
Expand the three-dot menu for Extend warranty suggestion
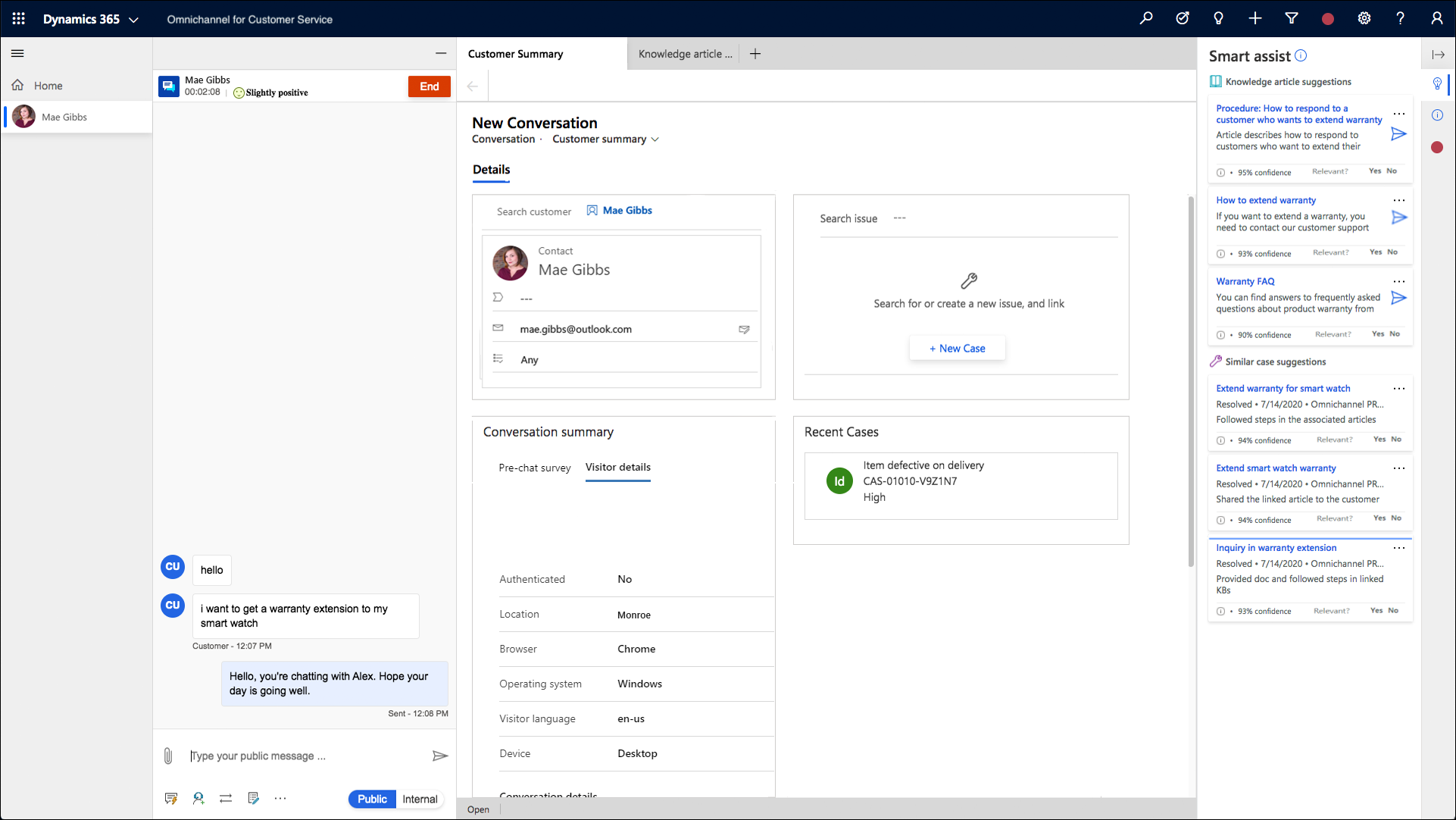coord(1399,388)
